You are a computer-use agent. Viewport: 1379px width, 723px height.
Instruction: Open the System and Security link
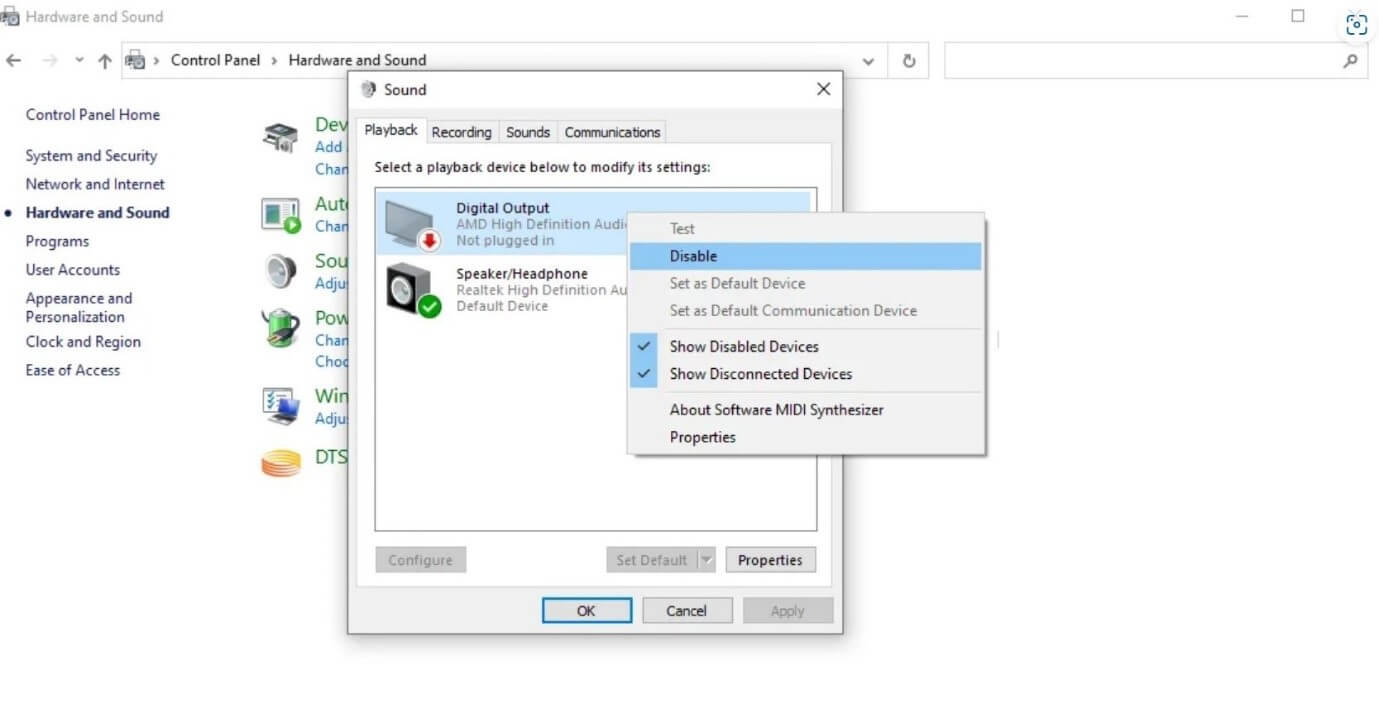pyautogui.click(x=90, y=155)
